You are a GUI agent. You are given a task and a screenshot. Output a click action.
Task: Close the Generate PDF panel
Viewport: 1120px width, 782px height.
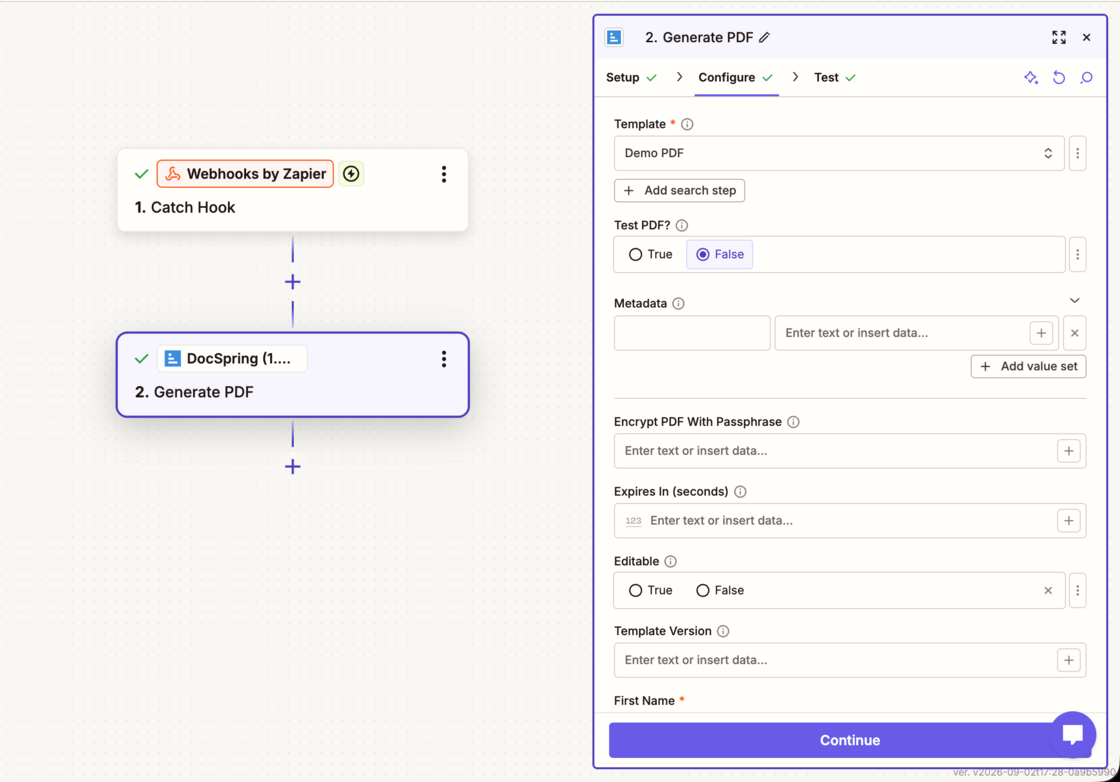1086,37
